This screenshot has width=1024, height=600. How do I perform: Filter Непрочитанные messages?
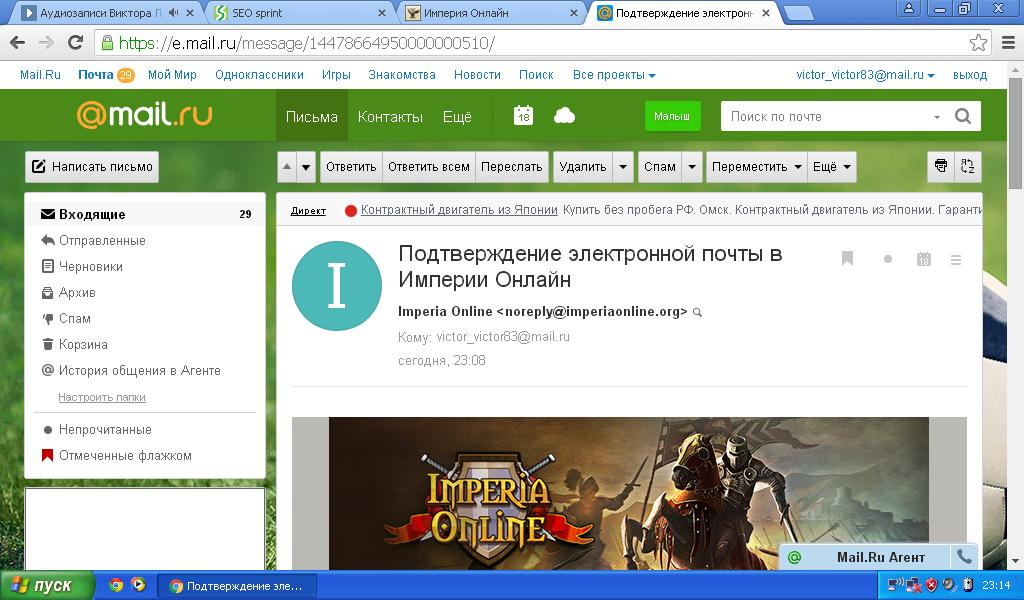tap(145, 430)
